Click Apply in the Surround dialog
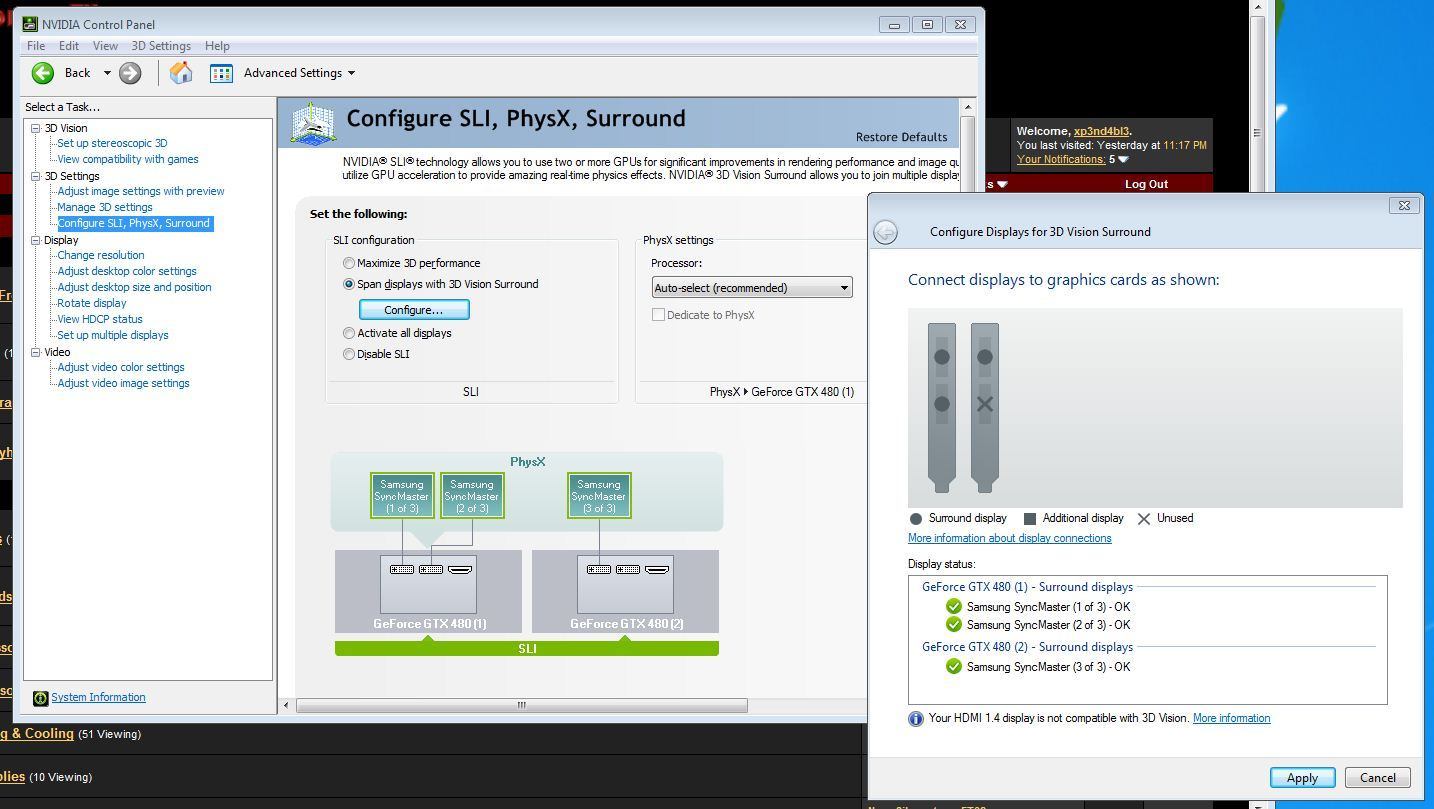Image resolution: width=1434 pixels, height=809 pixels. click(x=1302, y=778)
